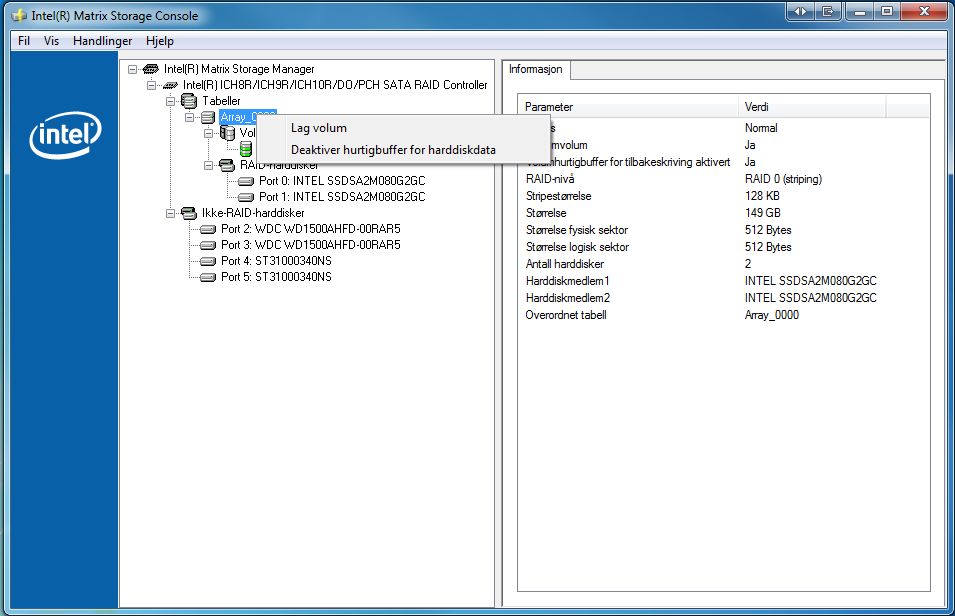Collapse the RAID-harddisker node
The height and width of the screenshot is (616, 955).
pos(208,165)
